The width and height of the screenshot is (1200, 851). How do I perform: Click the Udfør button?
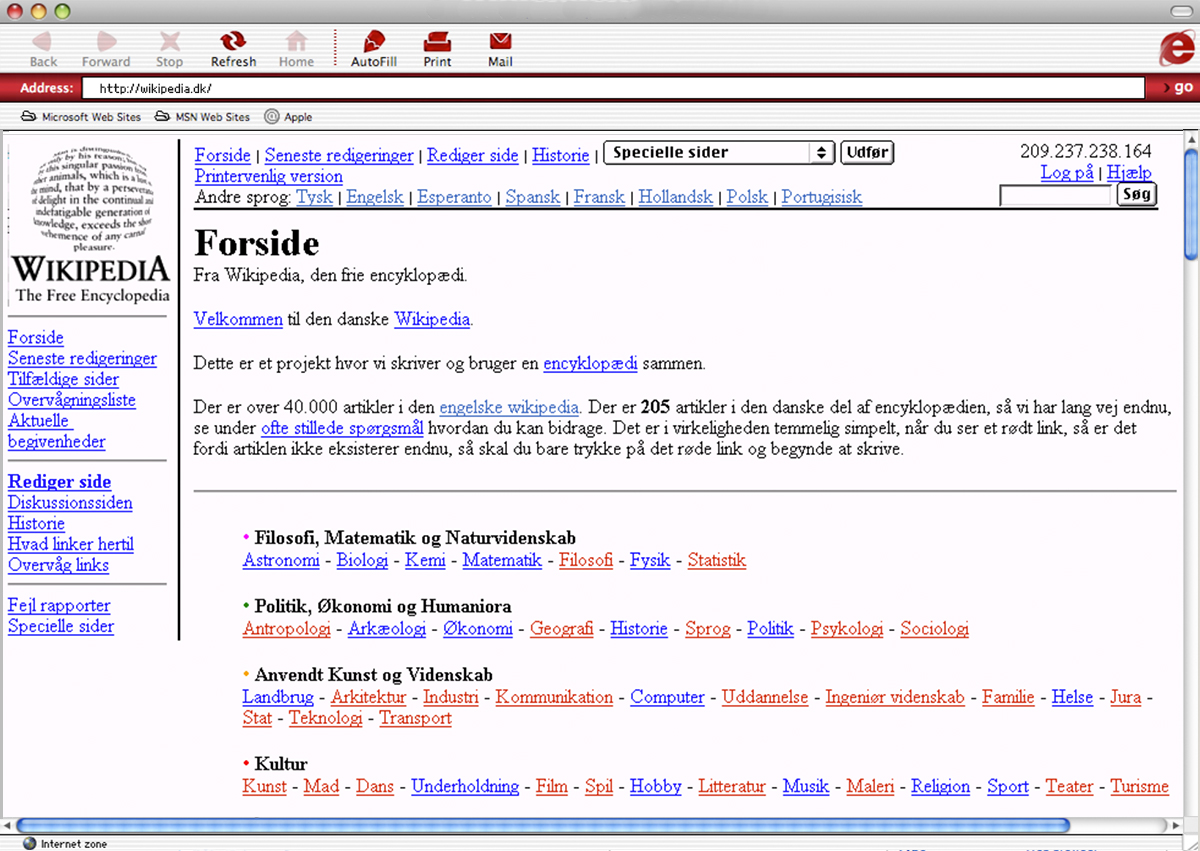pyautogui.click(x=867, y=153)
